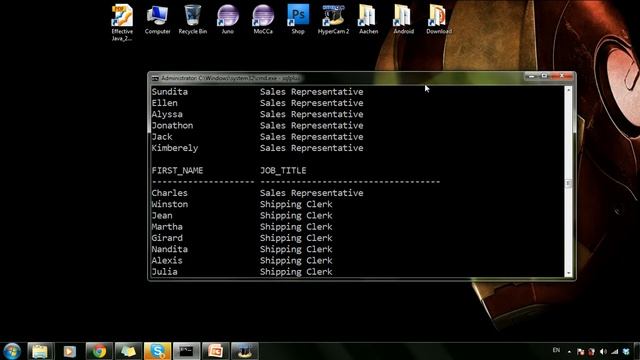Click Shipping Clerk in Winston row
The image size is (640, 360).
(x=296, y=204)
